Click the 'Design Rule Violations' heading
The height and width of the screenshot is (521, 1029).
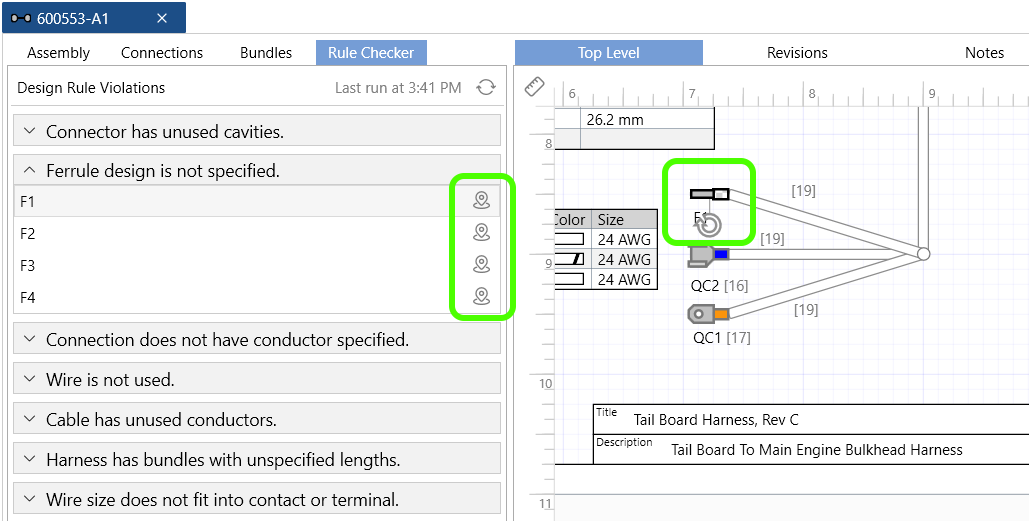[x=91, y=87]
